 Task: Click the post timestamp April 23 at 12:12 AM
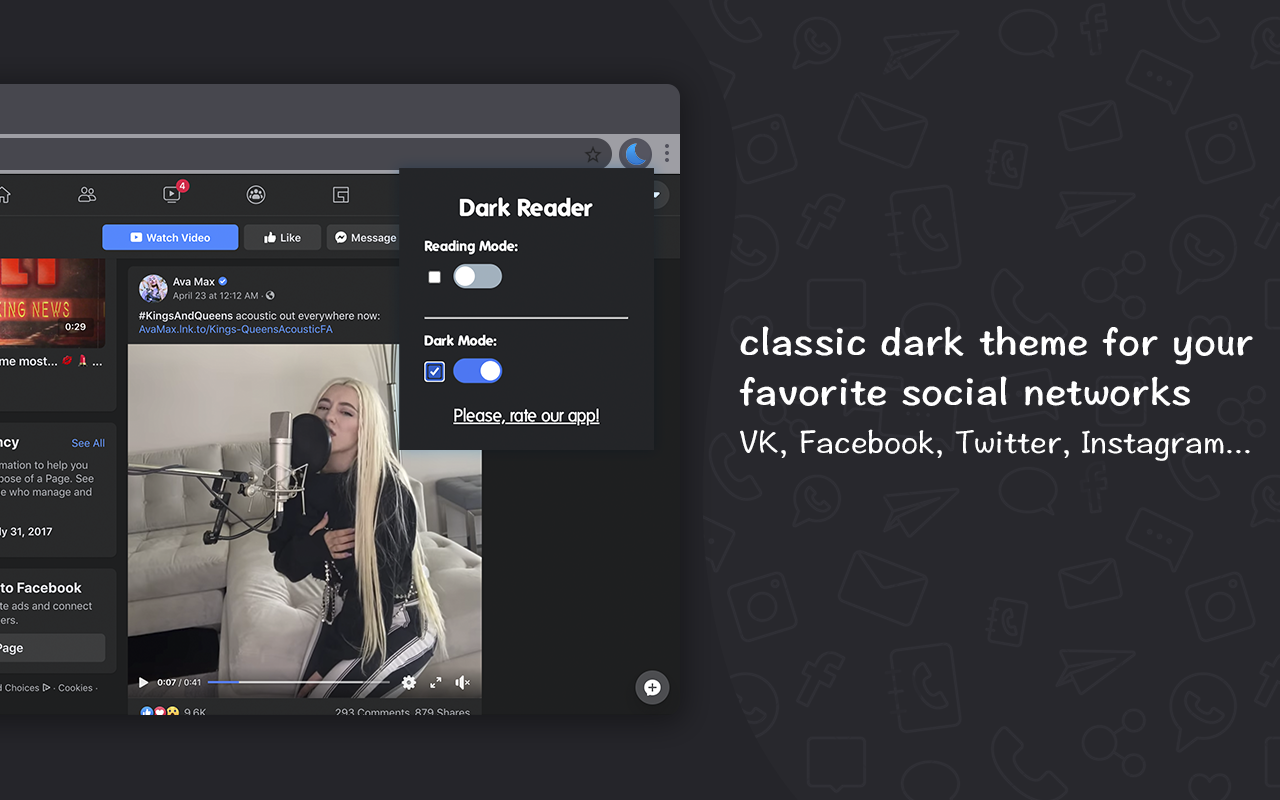pyautogui.click(x=215, y=296)
